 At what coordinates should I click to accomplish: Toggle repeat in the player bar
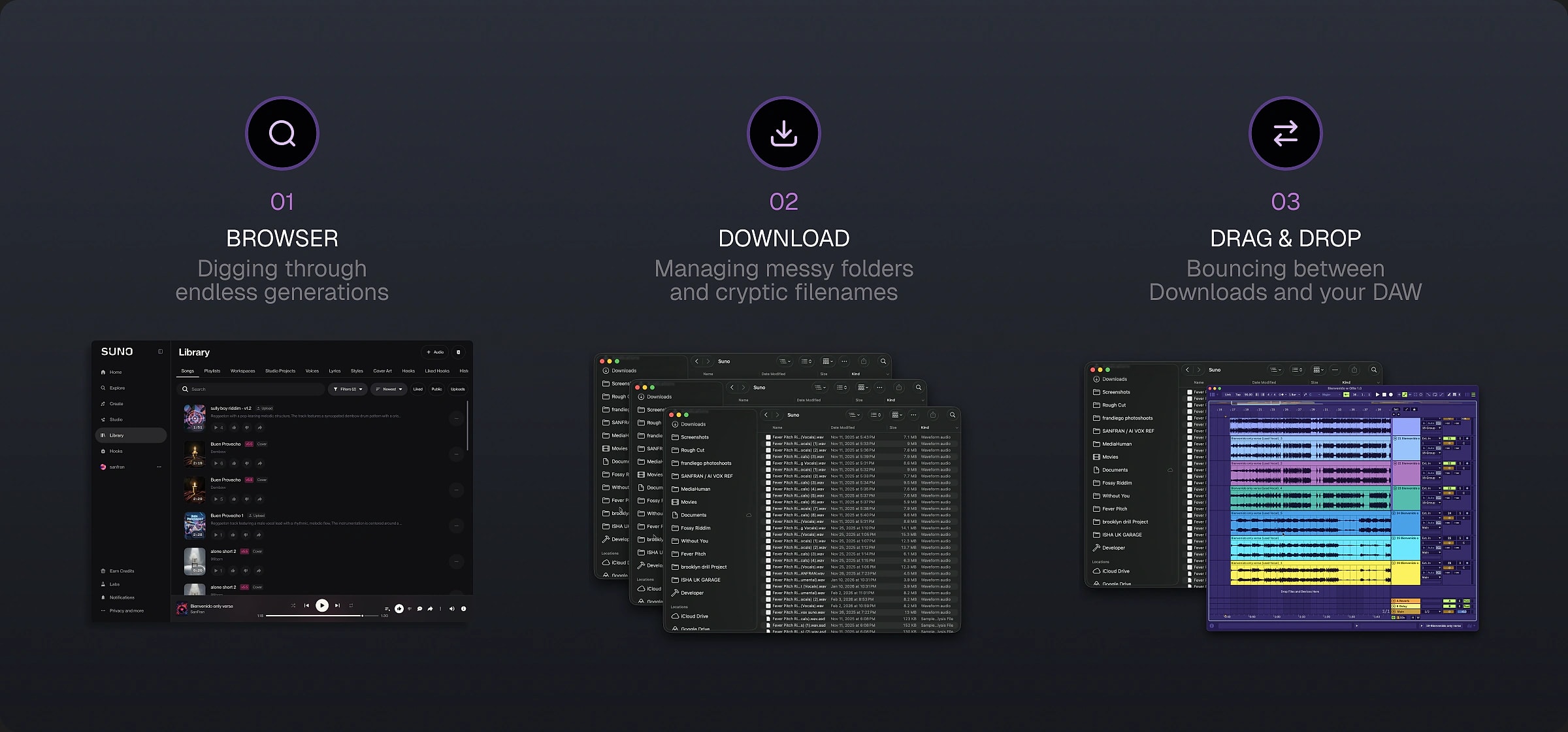click(351, 606)
